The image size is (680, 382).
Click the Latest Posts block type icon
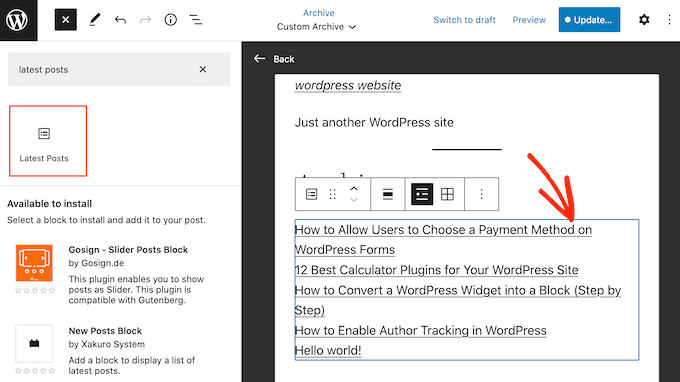(311, 194)
